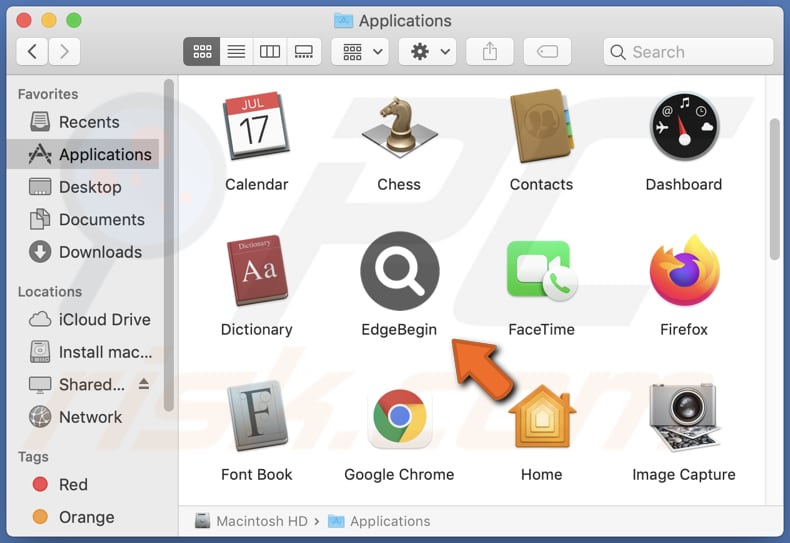The height and width of the screenshot is (543, 790).
Task: Open Recents in the sidebar
Action: coord(83,122)
